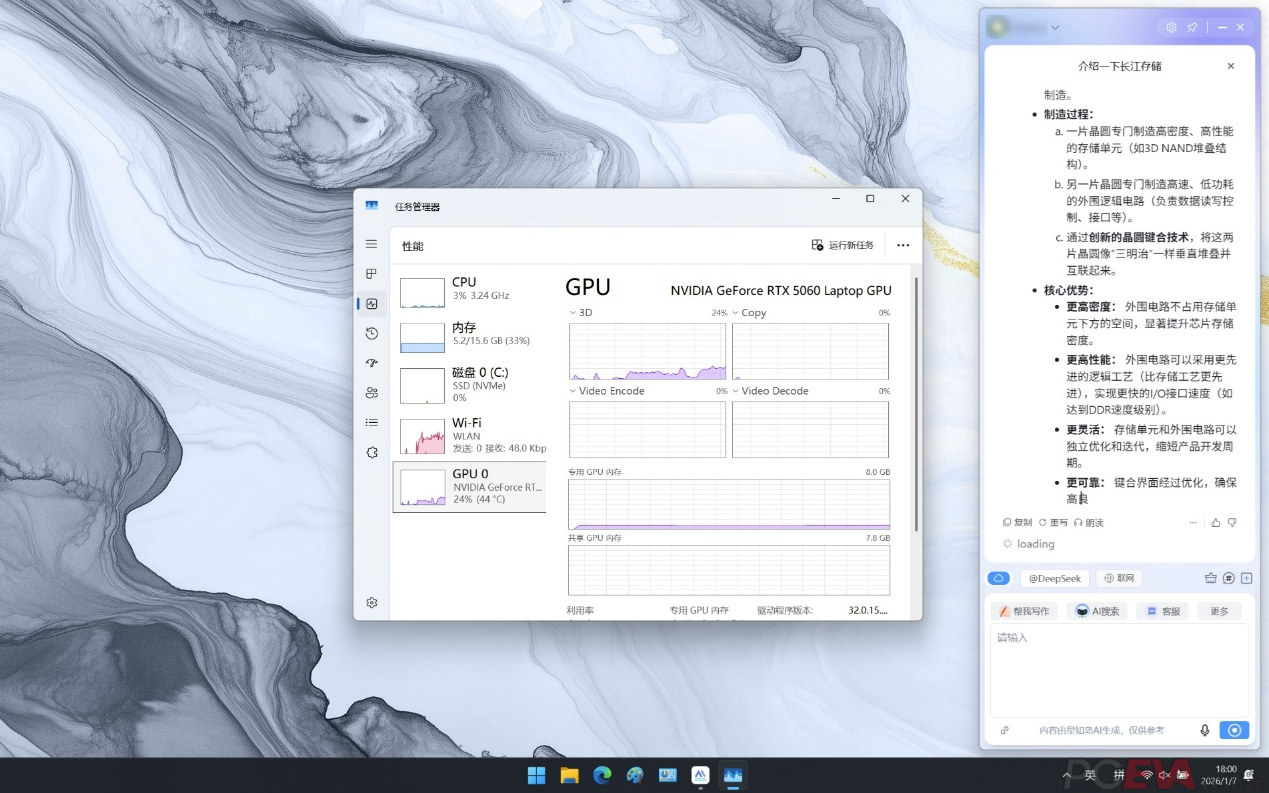The height and width of the screenshot is (793, 1269).
Task: Click the thumbs up icon on response
Action: (x=1216, y=522)
